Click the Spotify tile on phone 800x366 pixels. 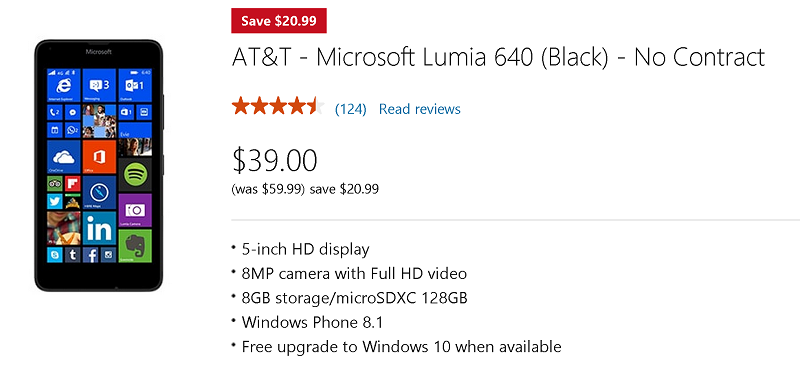pyautogui.click(x=135, y=175)
